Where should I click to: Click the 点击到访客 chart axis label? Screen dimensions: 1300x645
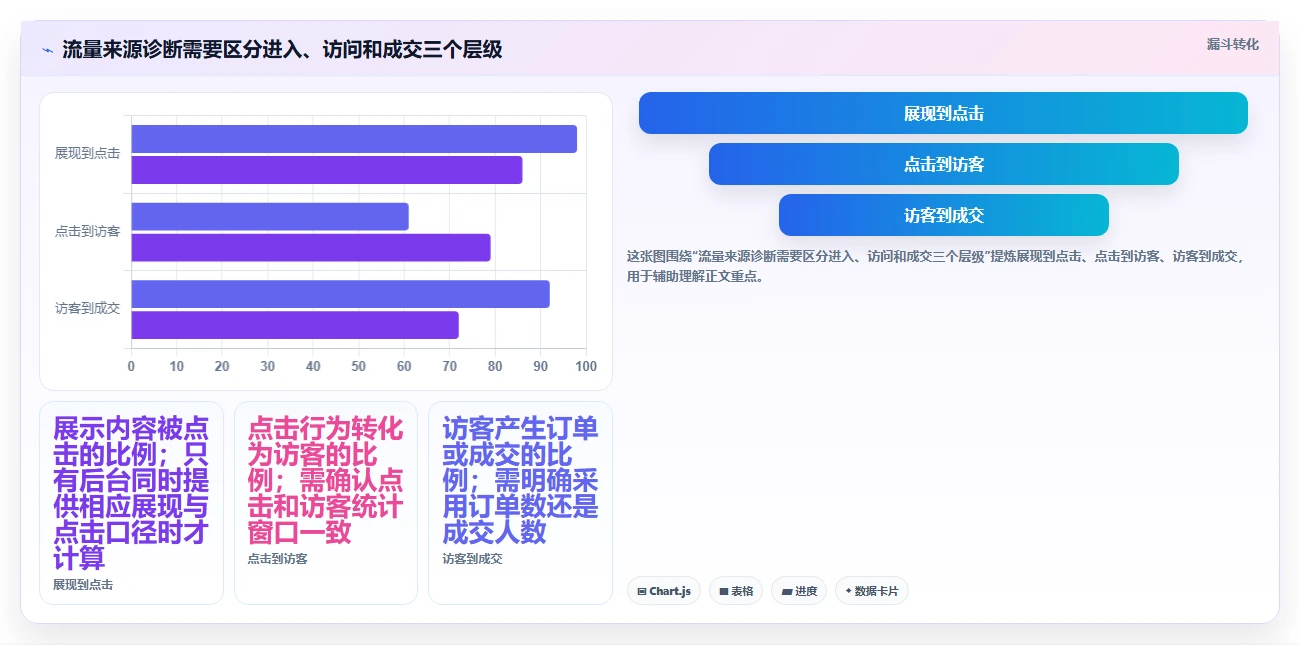[x=87, y=231]
